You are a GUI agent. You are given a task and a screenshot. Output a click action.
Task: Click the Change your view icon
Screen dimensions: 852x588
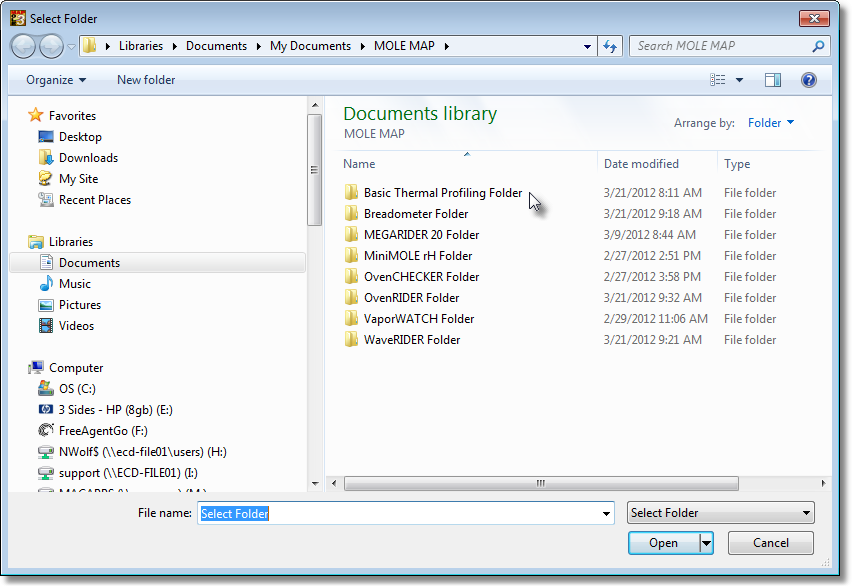717,80
